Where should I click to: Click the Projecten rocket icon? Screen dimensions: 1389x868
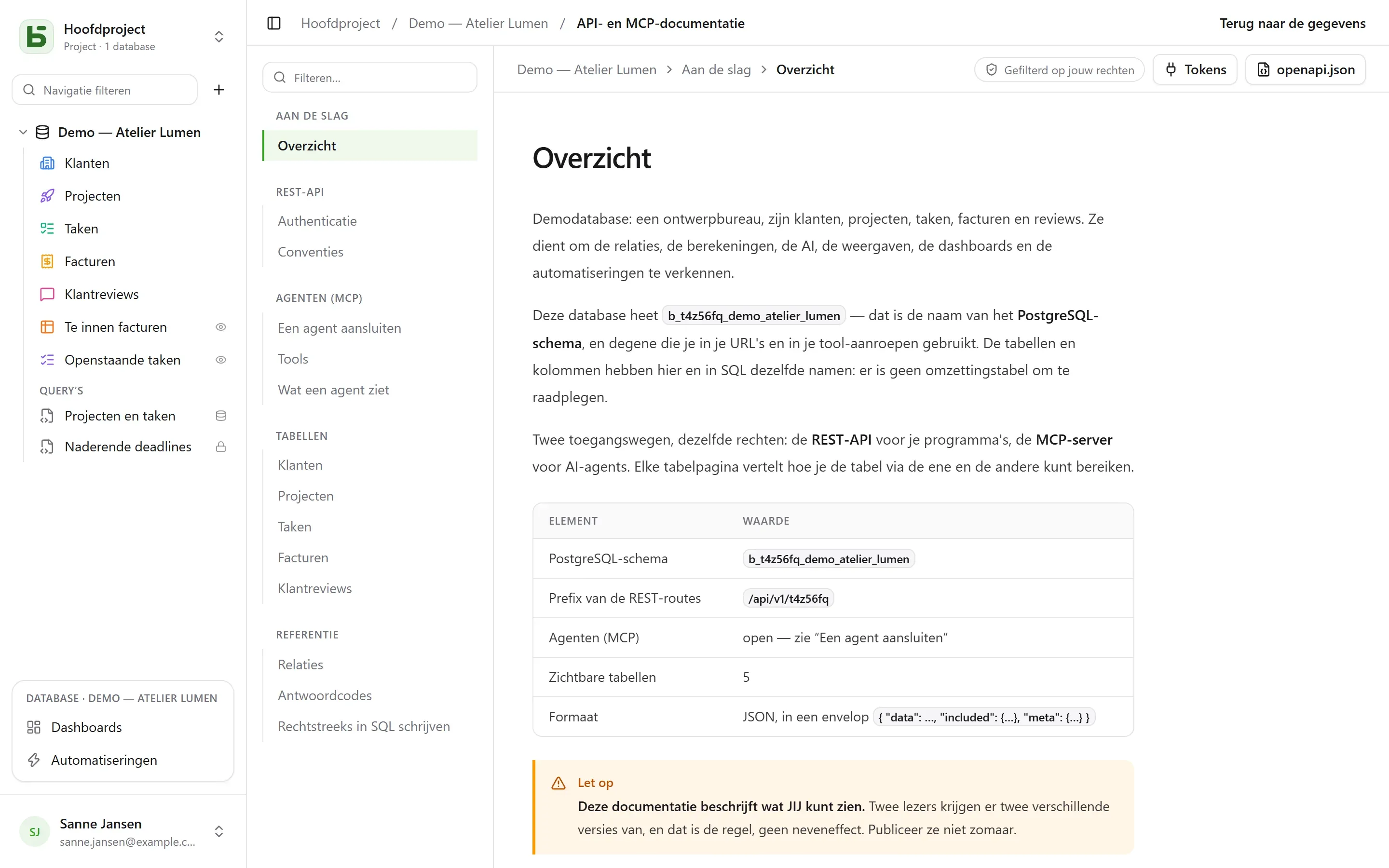(x=47, y=196)
